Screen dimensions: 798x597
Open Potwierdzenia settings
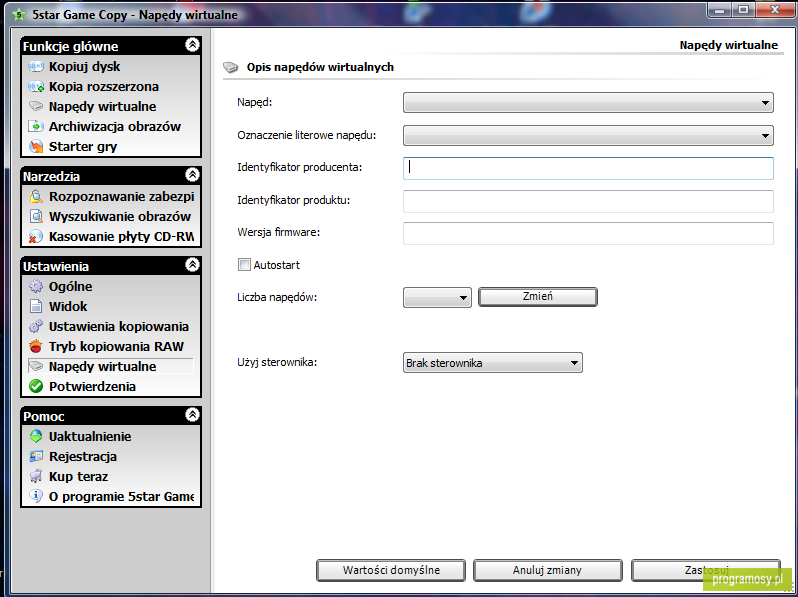pos(92,387)
